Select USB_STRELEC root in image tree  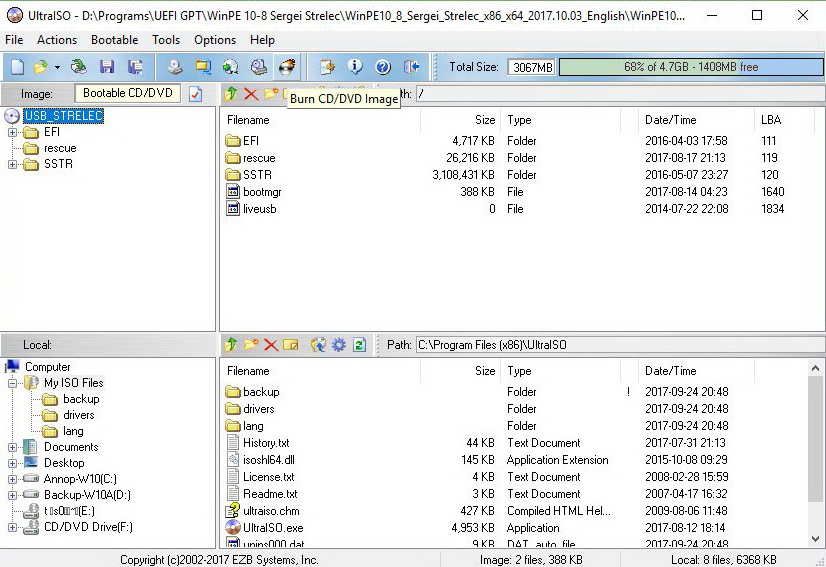pos(64,116)
